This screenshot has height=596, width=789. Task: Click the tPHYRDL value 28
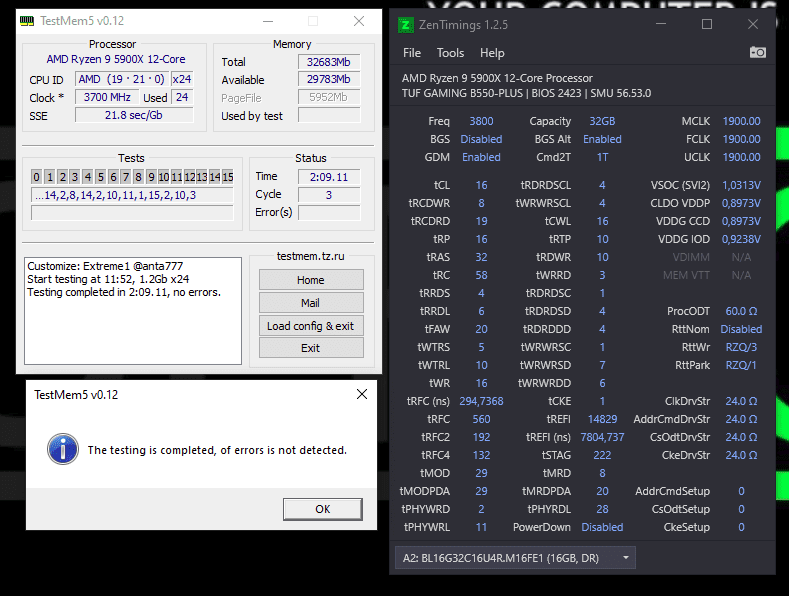point(602,509)
